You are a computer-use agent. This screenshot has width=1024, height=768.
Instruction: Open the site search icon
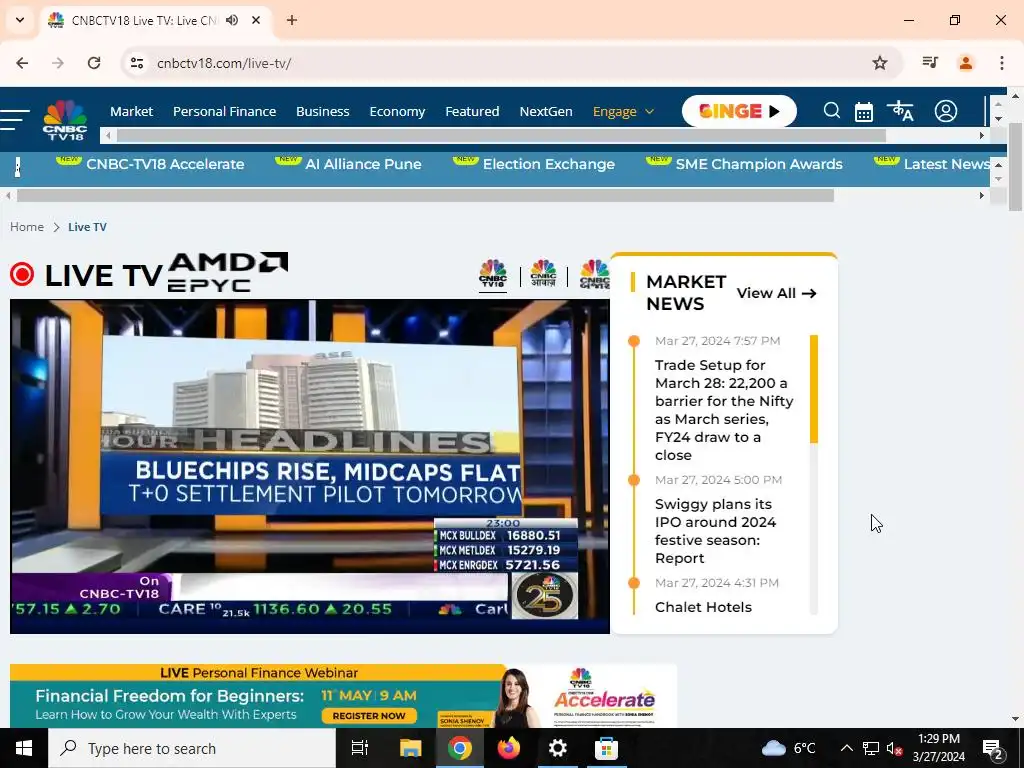831,111
